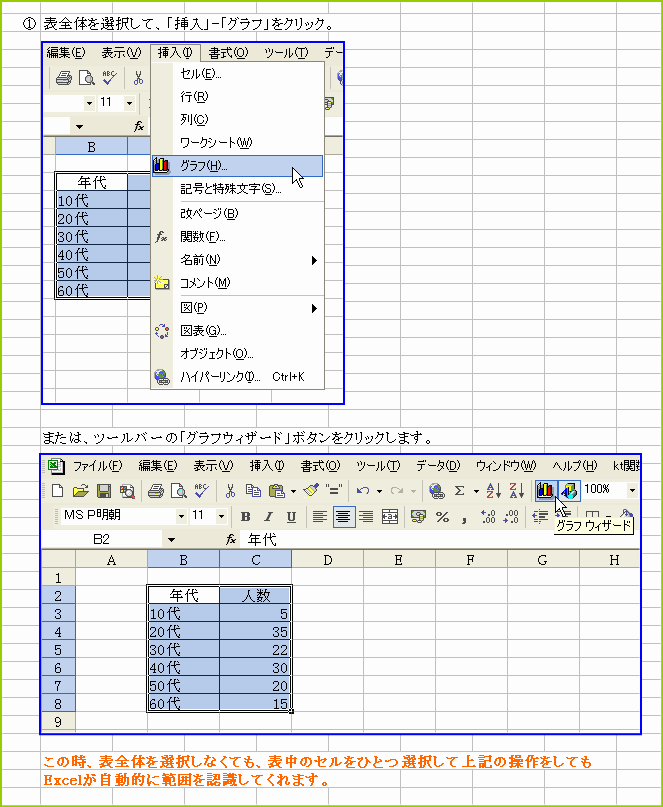Screen dimensions: 663x807
Task: Click the Search file icon next to Save
Action: (x=127, y=490)
